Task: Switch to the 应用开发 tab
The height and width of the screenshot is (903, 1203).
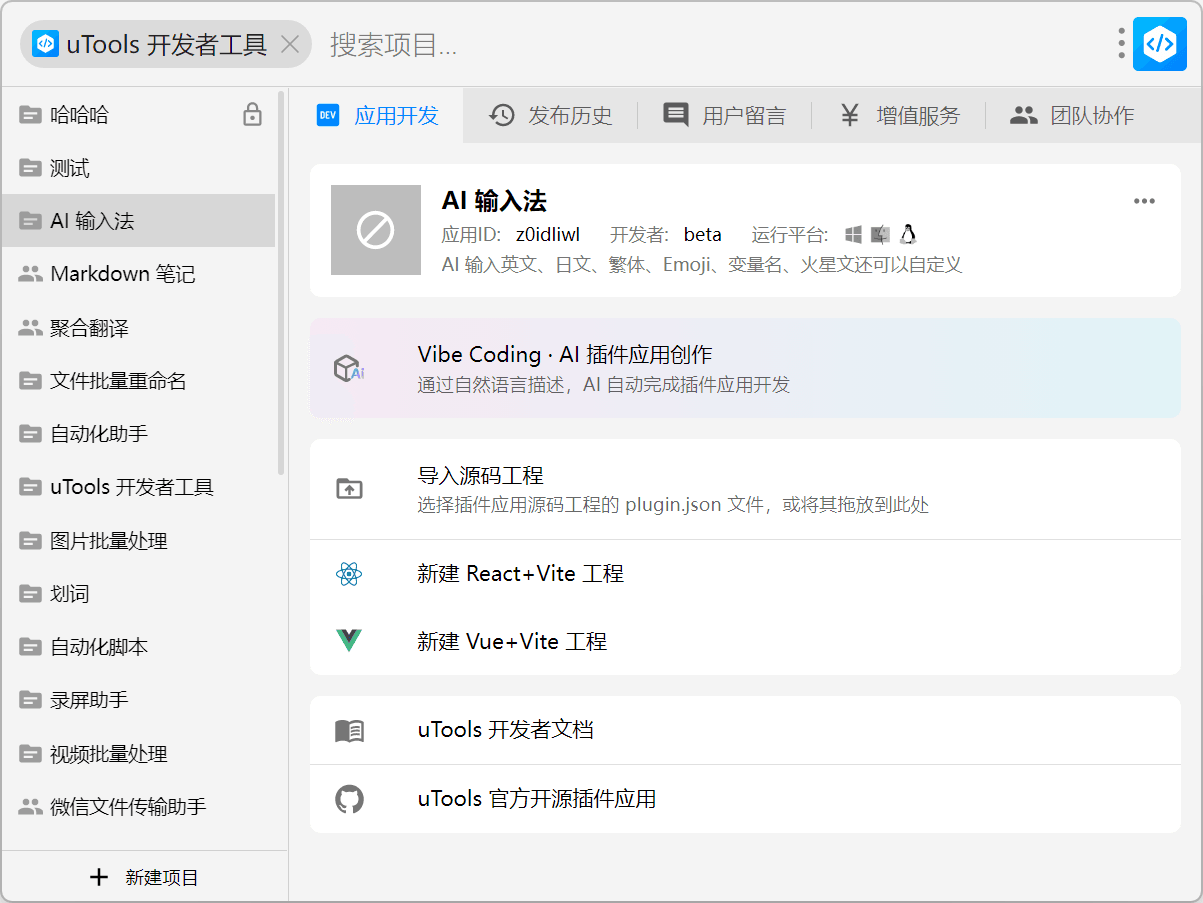Action: [377, 115]
